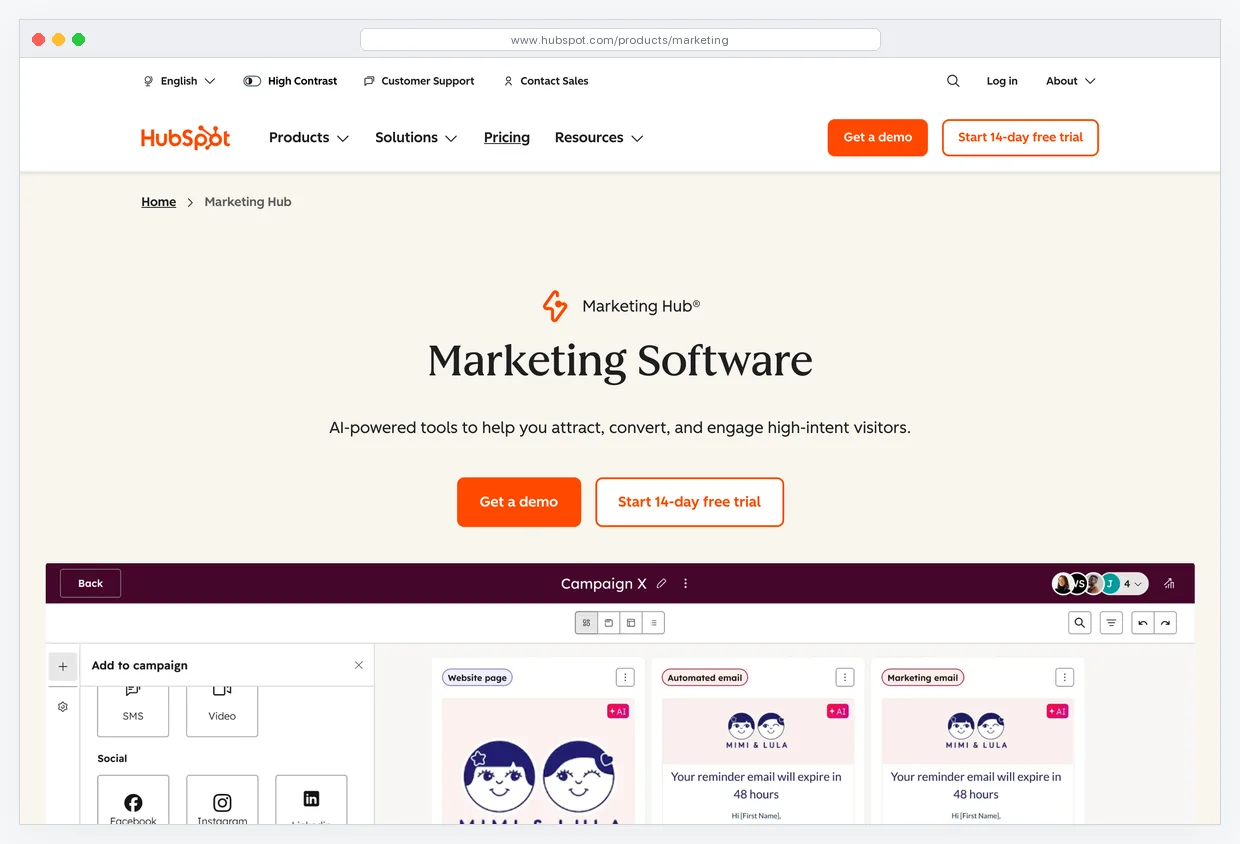Open campaign settings gear icon
The height and width of the screenshot is (844, 1240).
point(63,707)
